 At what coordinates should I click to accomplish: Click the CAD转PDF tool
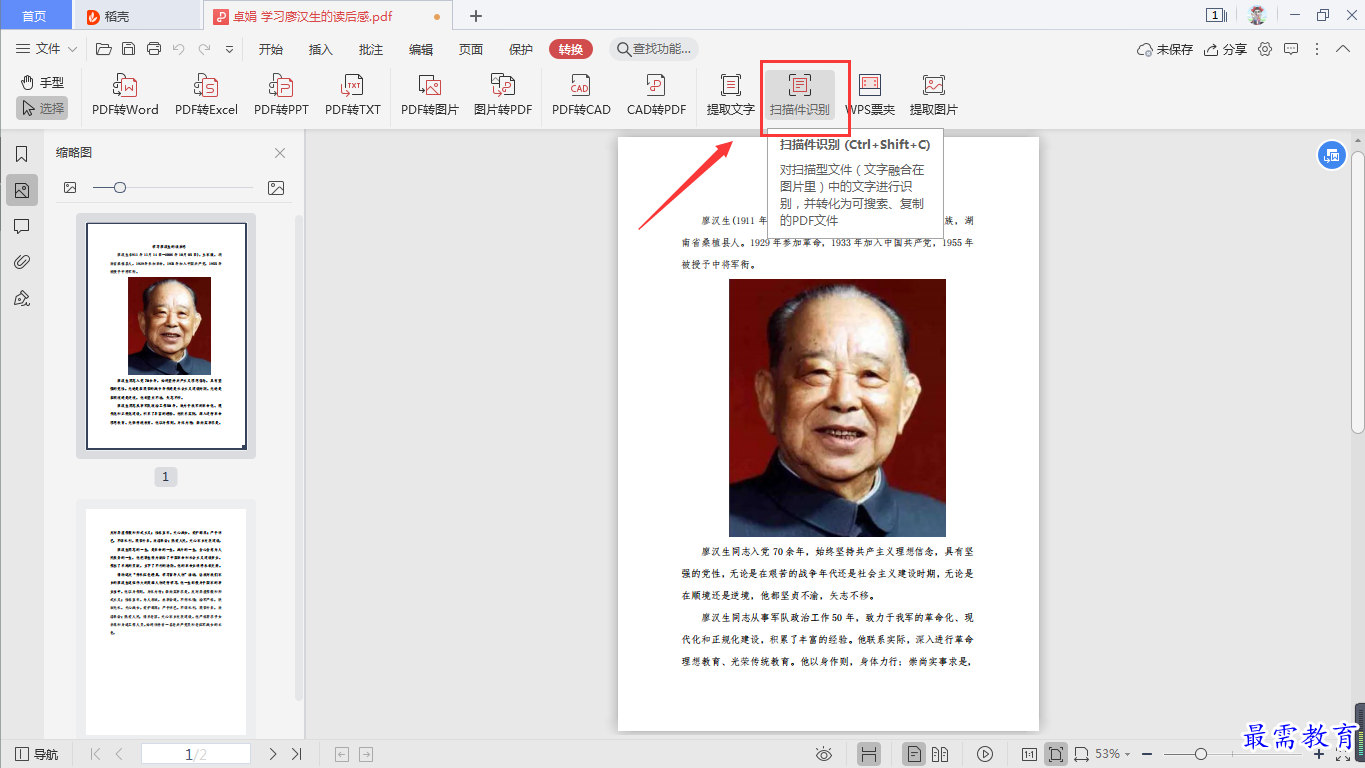coord(656,96)
